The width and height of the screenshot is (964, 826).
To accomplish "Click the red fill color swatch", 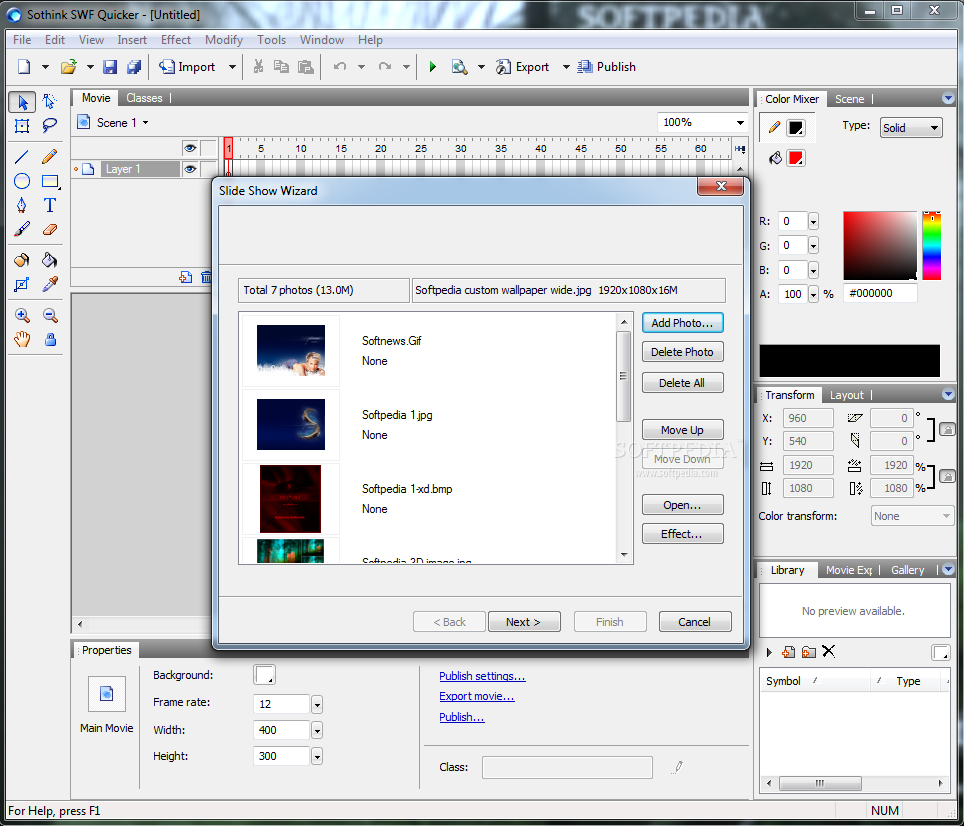I will (796, 158).
